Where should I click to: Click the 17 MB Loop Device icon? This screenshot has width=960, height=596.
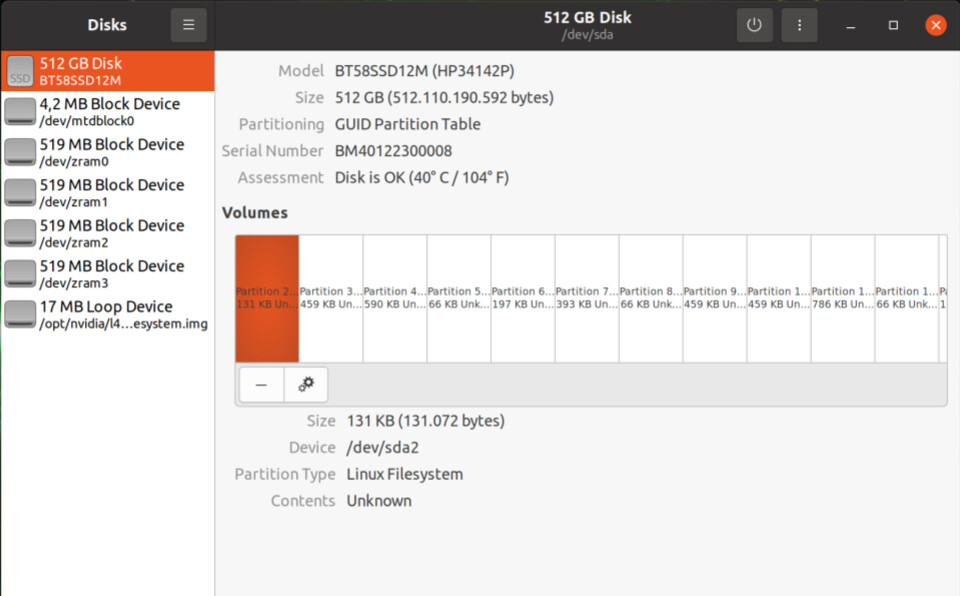click(x=19, y=313)
